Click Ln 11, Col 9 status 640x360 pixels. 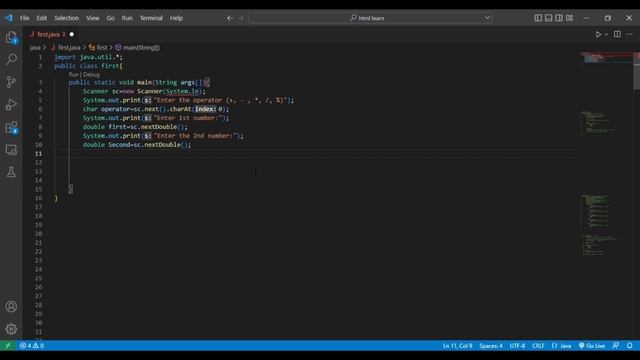point(458,346)
